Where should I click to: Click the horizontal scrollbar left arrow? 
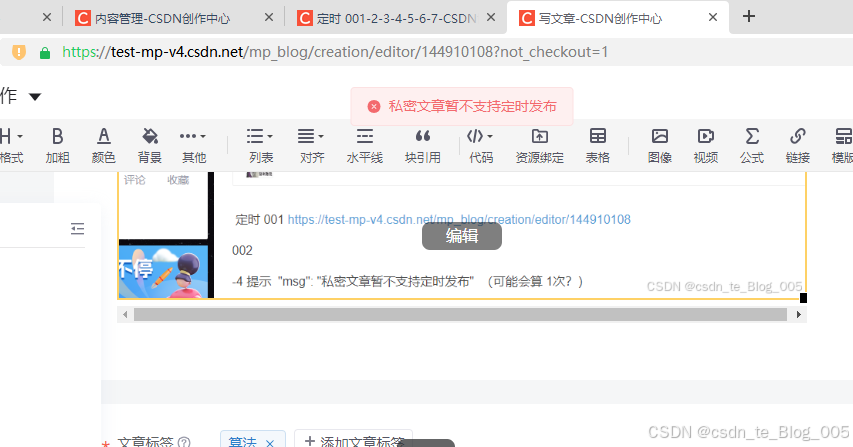click(x=125, y=314)
